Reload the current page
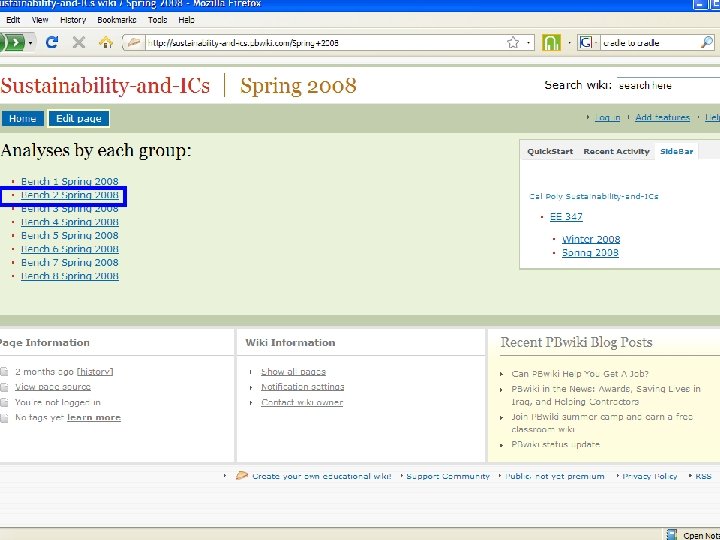 [52, 43]
